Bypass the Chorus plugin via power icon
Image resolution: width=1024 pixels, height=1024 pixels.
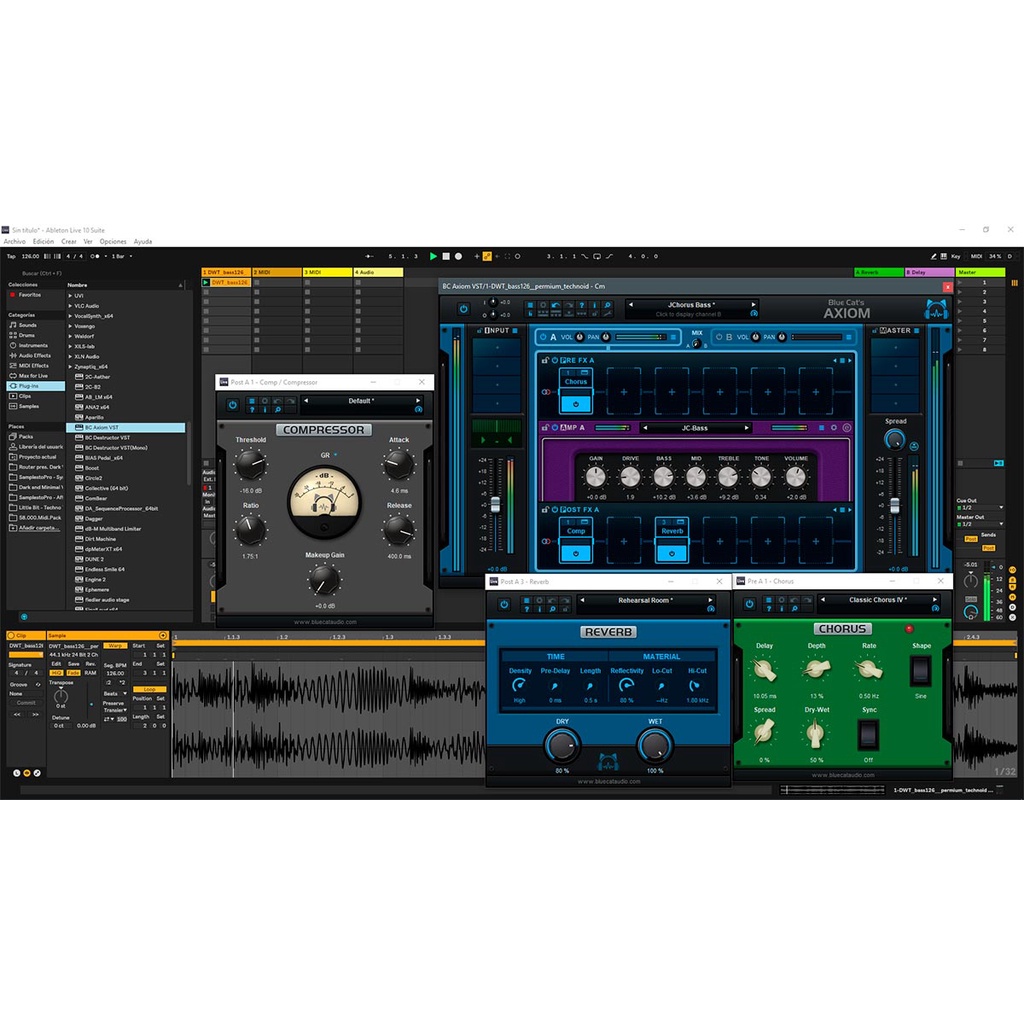point(749,603)
